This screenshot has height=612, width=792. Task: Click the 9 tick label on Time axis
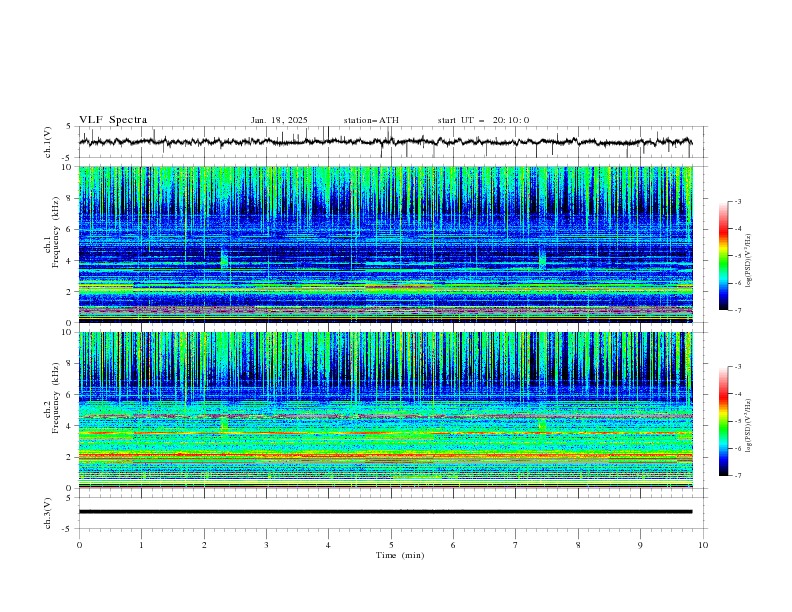click(x=640, y=545)
